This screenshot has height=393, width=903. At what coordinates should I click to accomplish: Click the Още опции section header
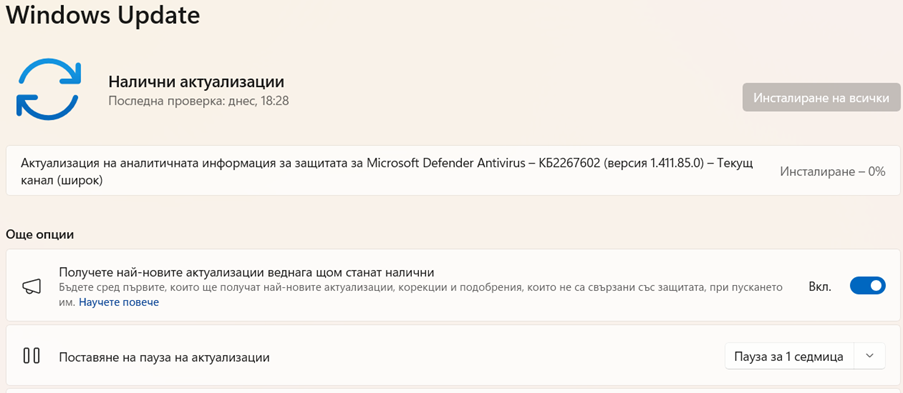[40, 235]
